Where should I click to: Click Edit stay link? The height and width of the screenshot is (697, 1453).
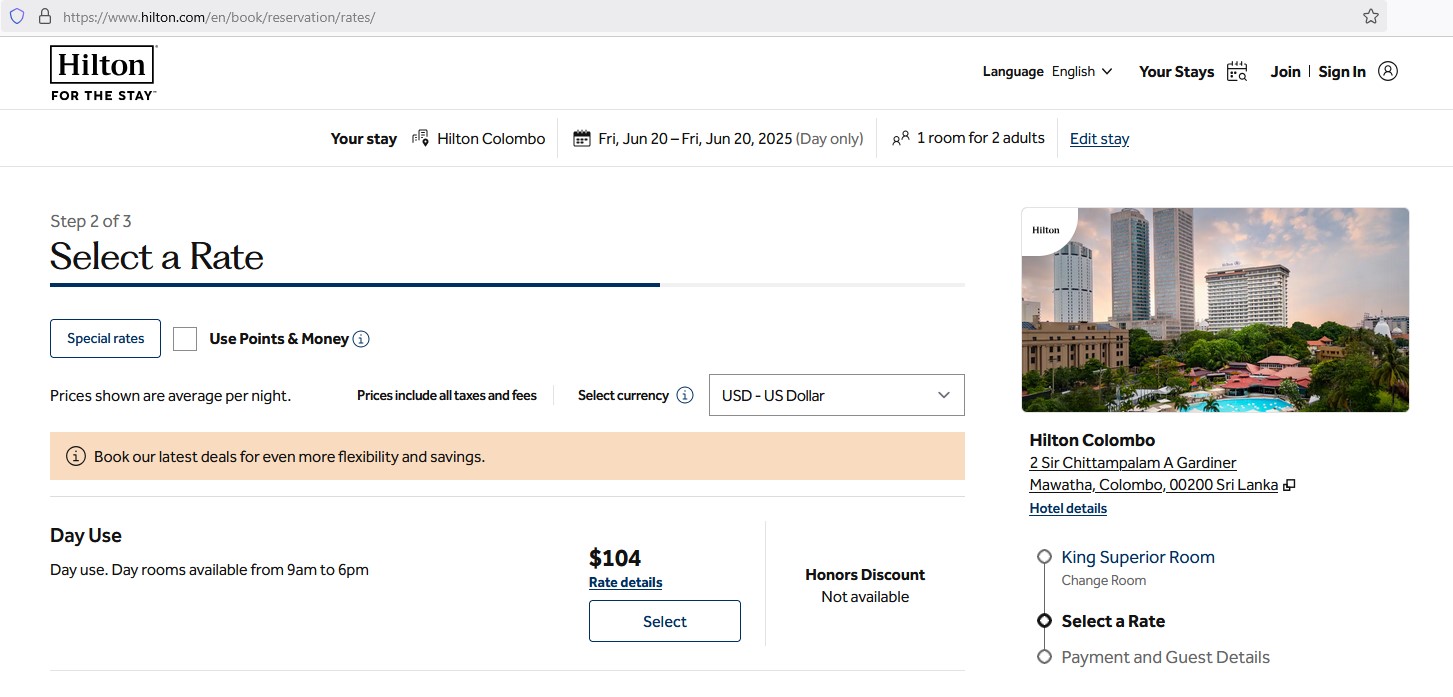coord(1099,139)
